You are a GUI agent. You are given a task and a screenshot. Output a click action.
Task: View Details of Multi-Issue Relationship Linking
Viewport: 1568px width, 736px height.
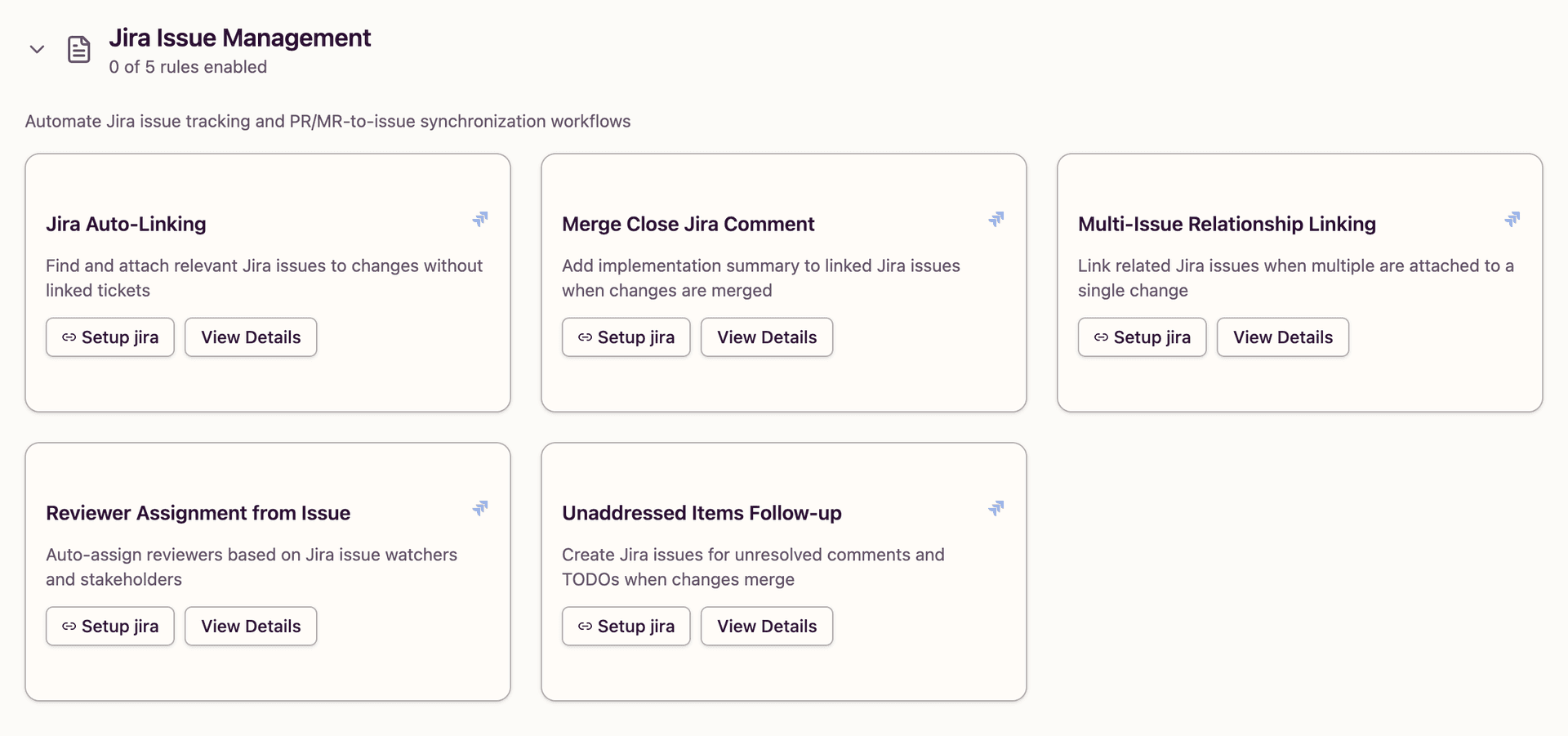(1282, 337)
